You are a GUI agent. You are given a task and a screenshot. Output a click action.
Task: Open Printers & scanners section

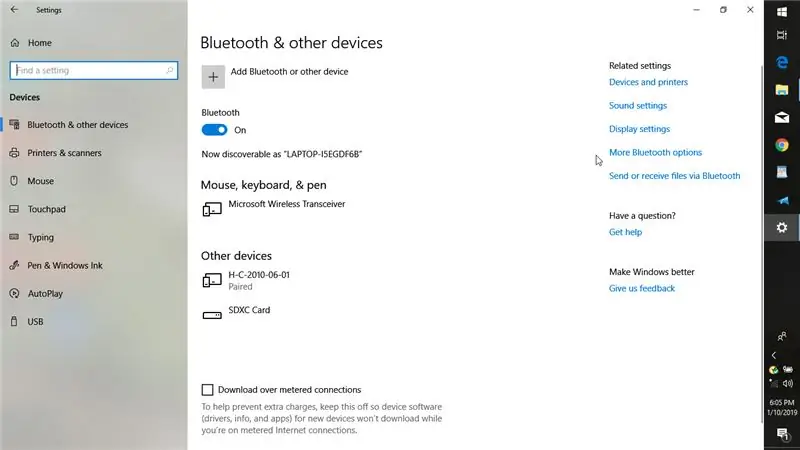click(x=64, y=153)
